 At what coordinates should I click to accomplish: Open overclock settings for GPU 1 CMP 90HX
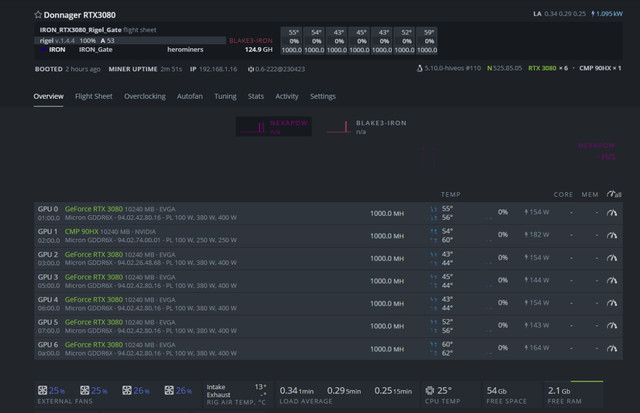[x=612, y=235]
